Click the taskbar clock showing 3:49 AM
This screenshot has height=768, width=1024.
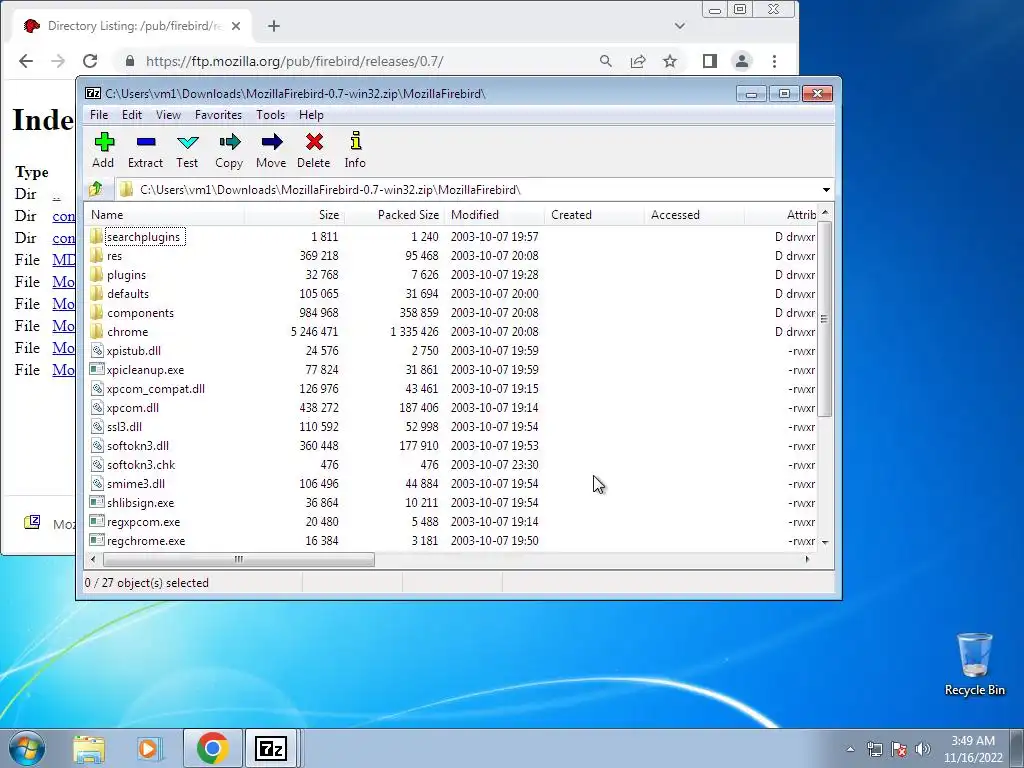click(x=973, y=749)
